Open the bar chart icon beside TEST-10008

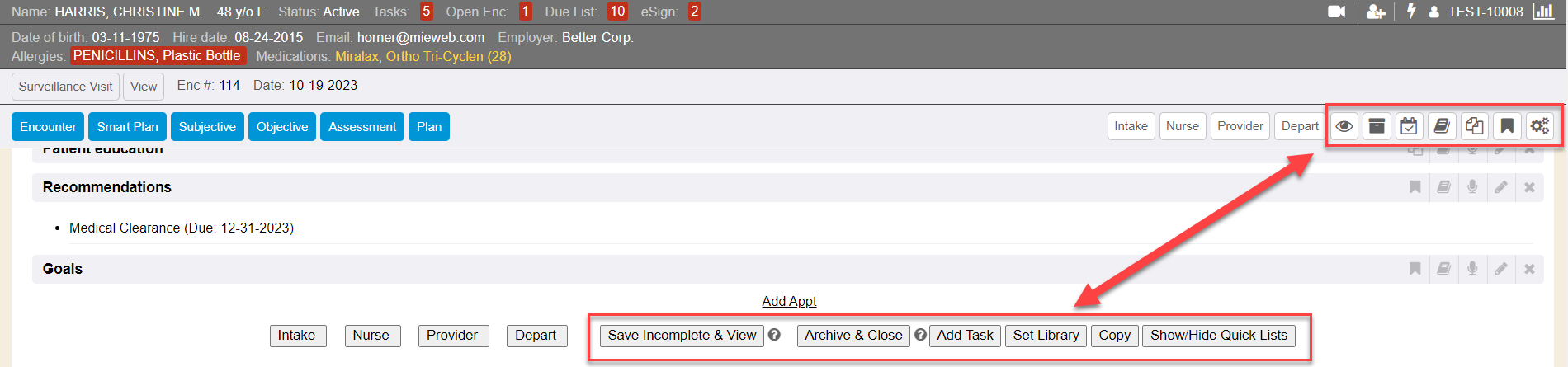coord(1543,12)
